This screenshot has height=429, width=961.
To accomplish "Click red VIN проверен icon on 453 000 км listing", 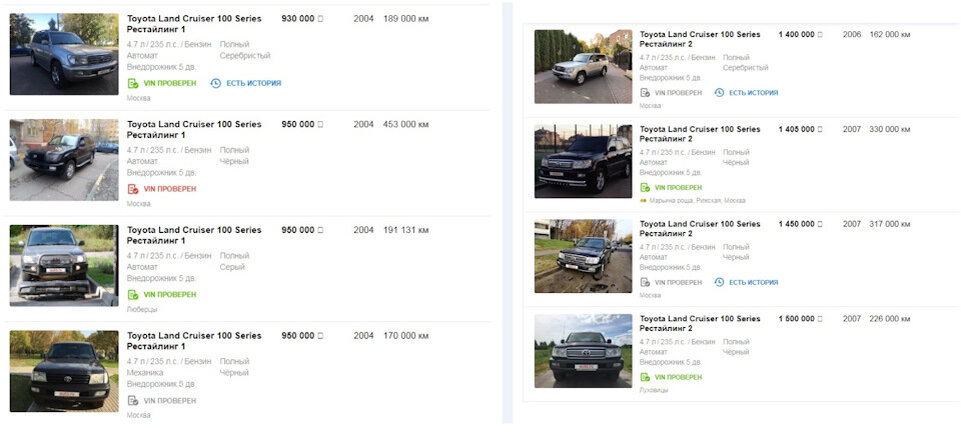I will 132,189.
